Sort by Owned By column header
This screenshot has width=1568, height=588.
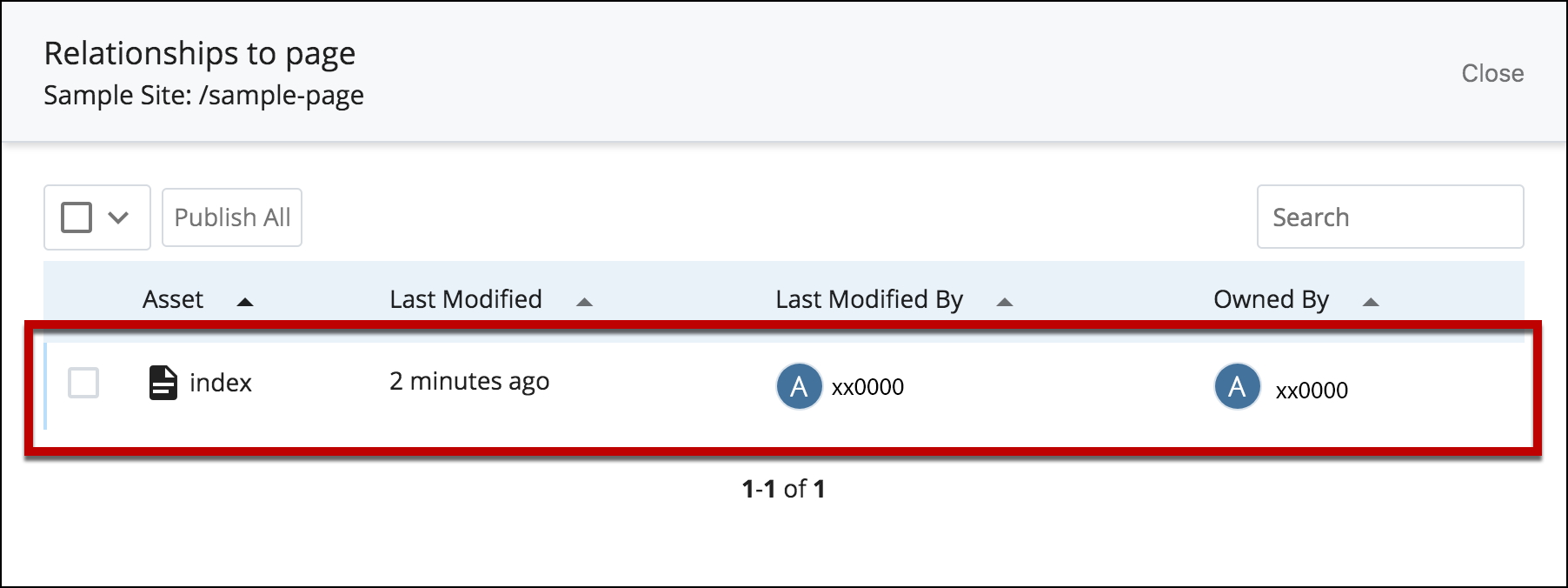pos(1271,300)
